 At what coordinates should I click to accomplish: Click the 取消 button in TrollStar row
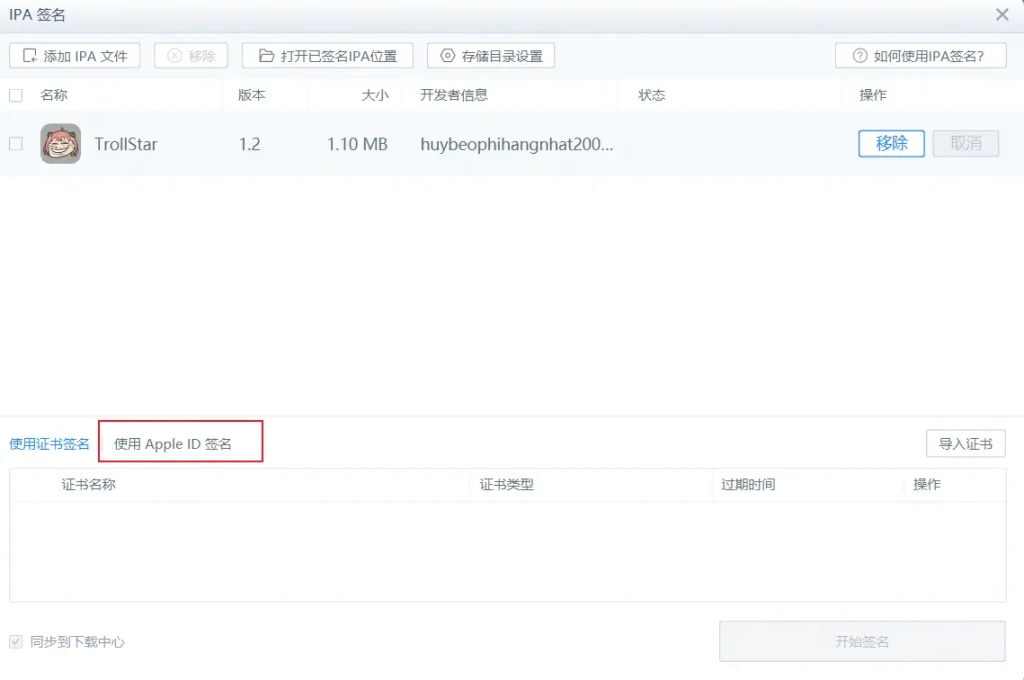965,143
